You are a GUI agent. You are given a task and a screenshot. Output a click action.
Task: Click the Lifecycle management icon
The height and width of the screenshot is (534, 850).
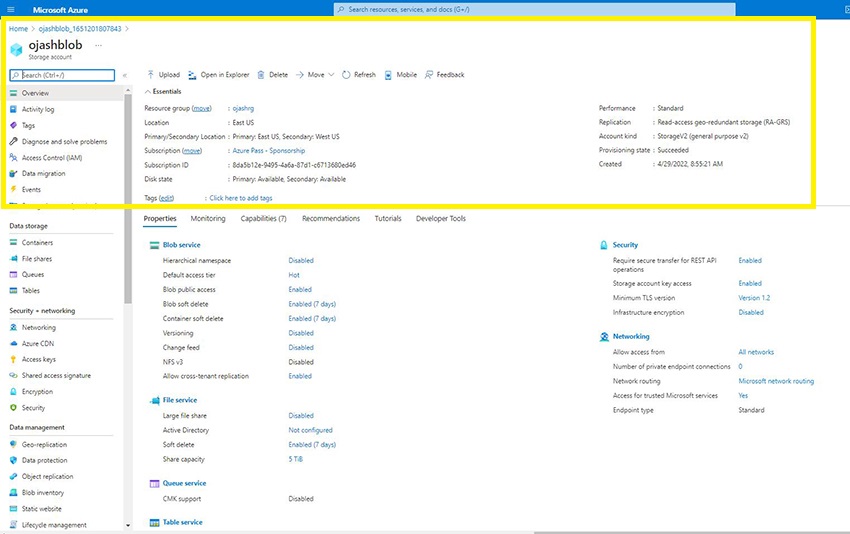pos(14,525)
